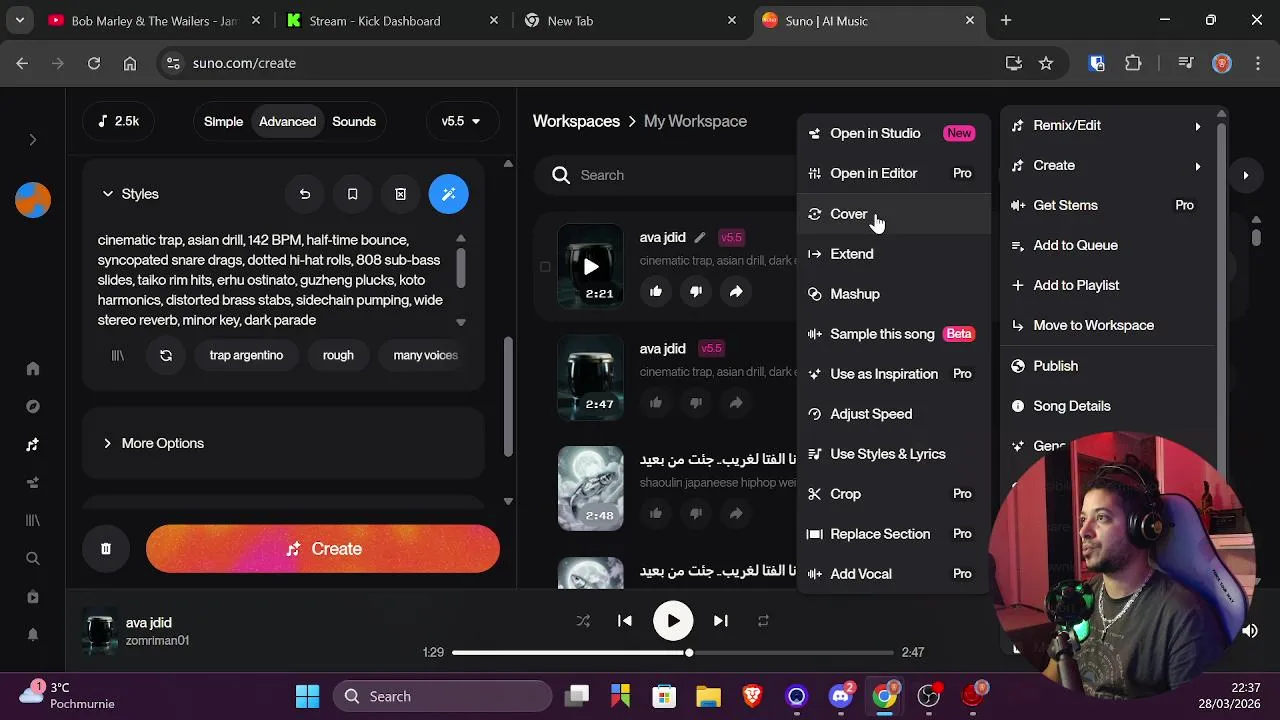Toggle repeat in the player bar
1280x720 pixels.
[x=763, y=621]
